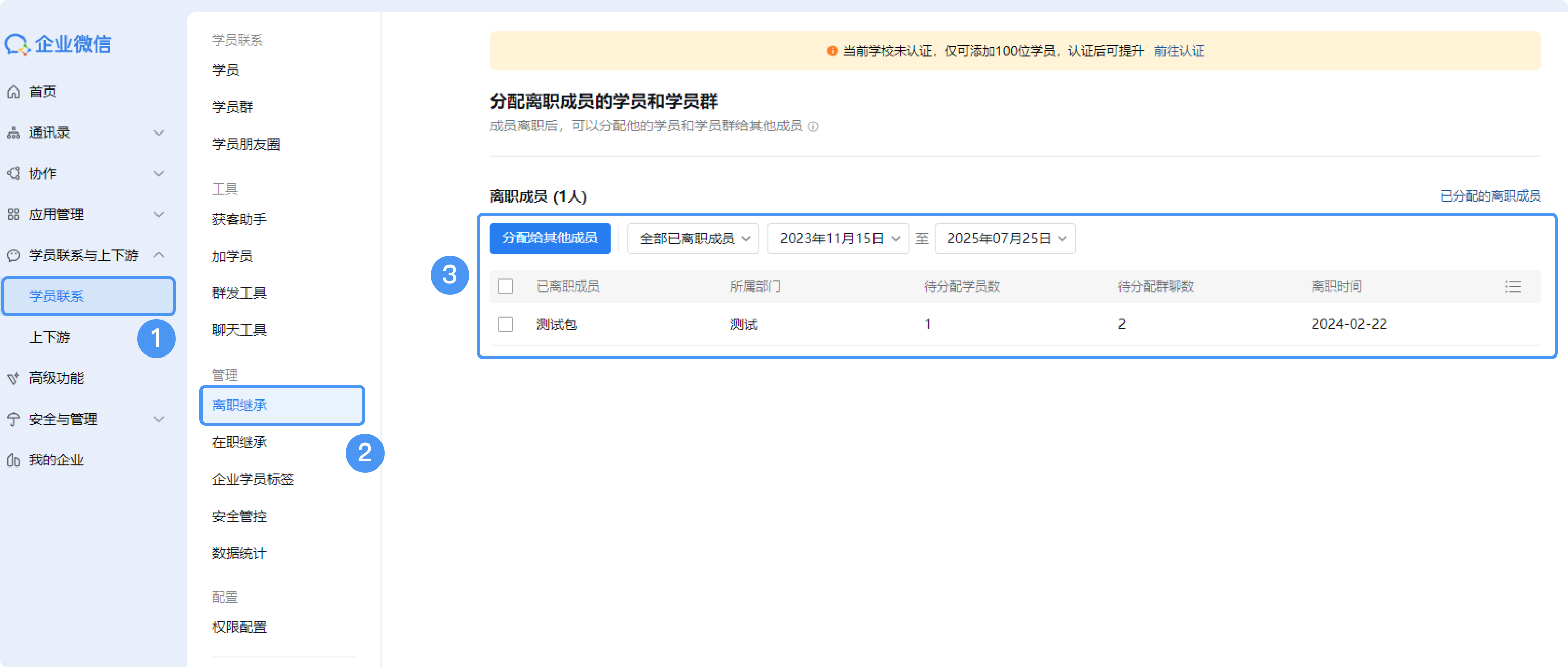Click the 待分配群聊数 column header

1155,286
